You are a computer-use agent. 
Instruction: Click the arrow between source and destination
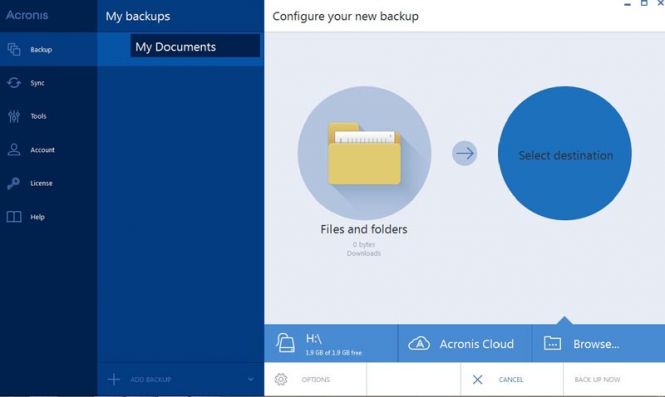(464, 153)
